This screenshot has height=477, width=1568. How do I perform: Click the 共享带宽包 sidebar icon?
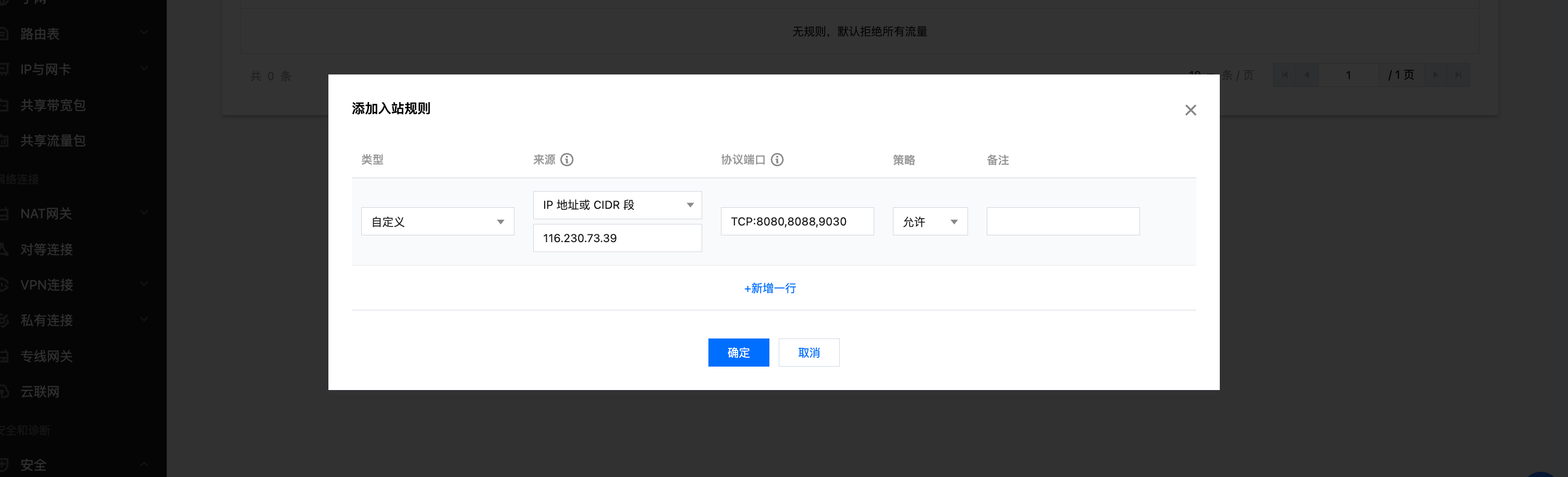pyautogui.click(x=4, y=105)
